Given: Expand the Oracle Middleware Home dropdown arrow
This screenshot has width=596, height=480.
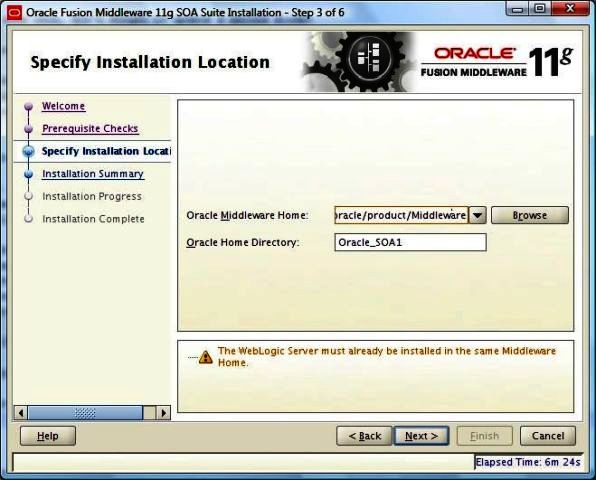Looking at the screenshot, I should [x=478, y=215].
